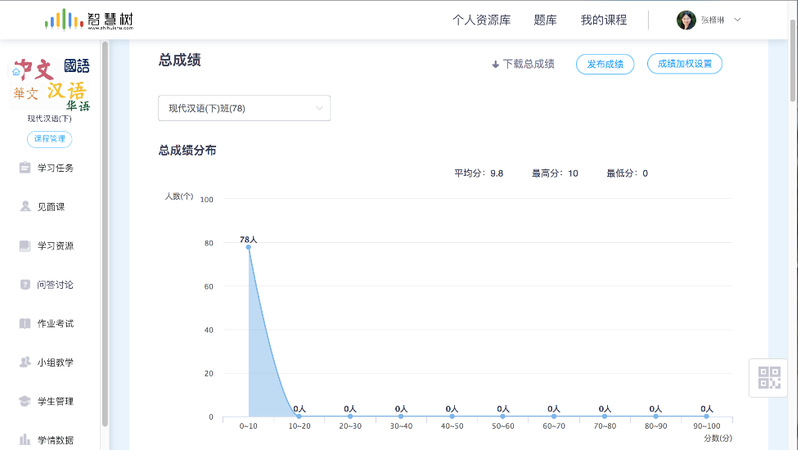Screen dimensions: 798x450
Task: Click the 学生管理 graduation cap icon
Action: coord(25,401)
